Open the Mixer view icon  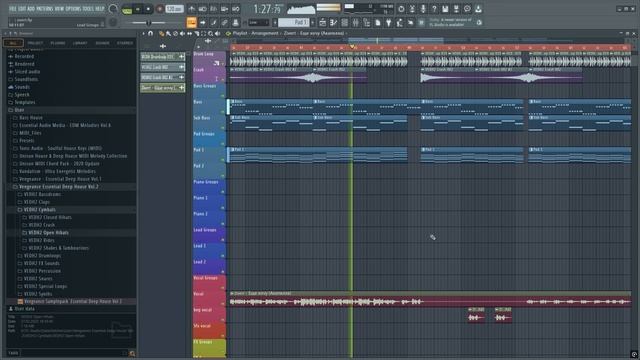pyautogui.click(x=356, y=22)
